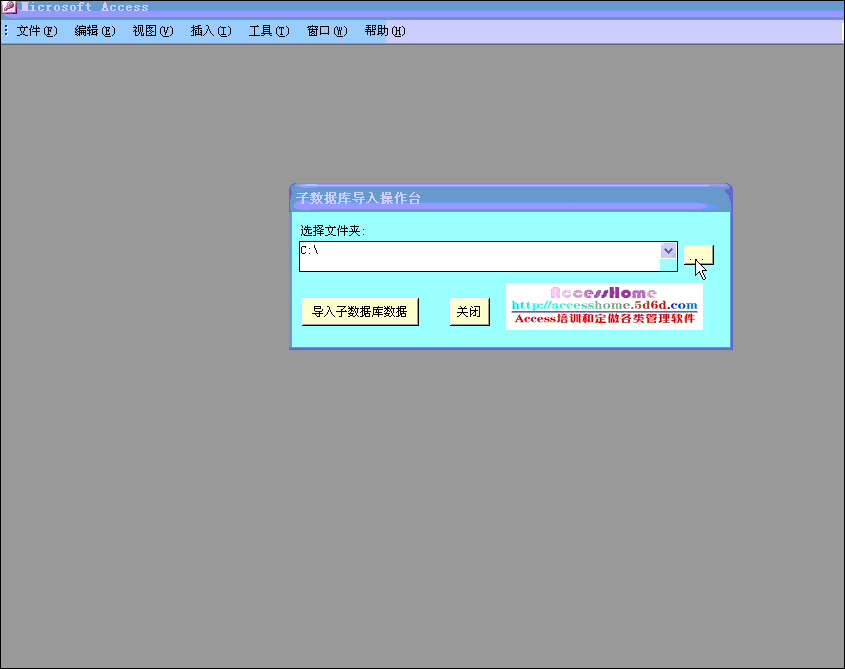Click the browse "..." button

698,255
